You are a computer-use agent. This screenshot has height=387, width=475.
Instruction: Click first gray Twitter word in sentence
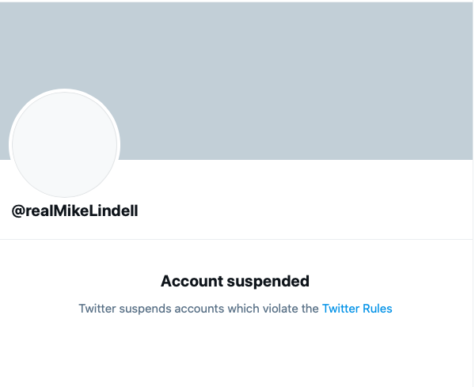click(97, 309)
